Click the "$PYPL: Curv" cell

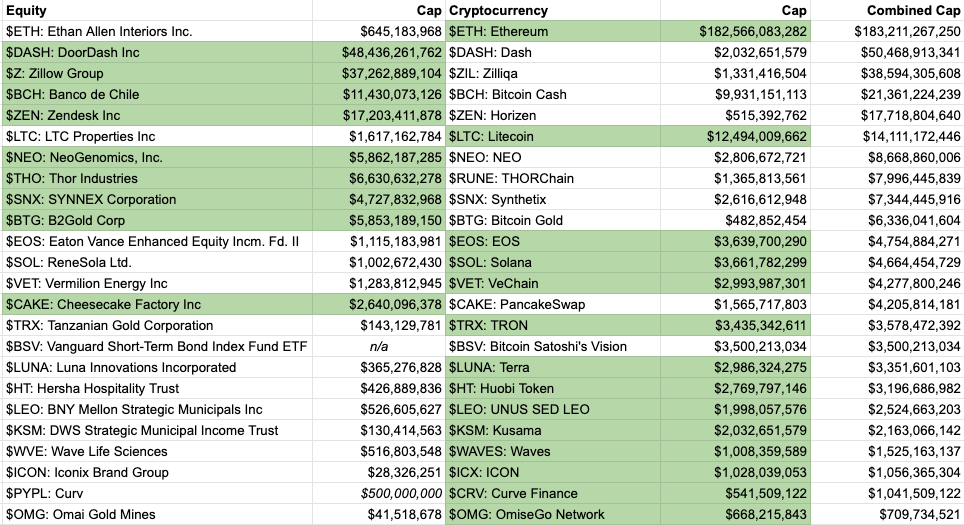point(157,493)
